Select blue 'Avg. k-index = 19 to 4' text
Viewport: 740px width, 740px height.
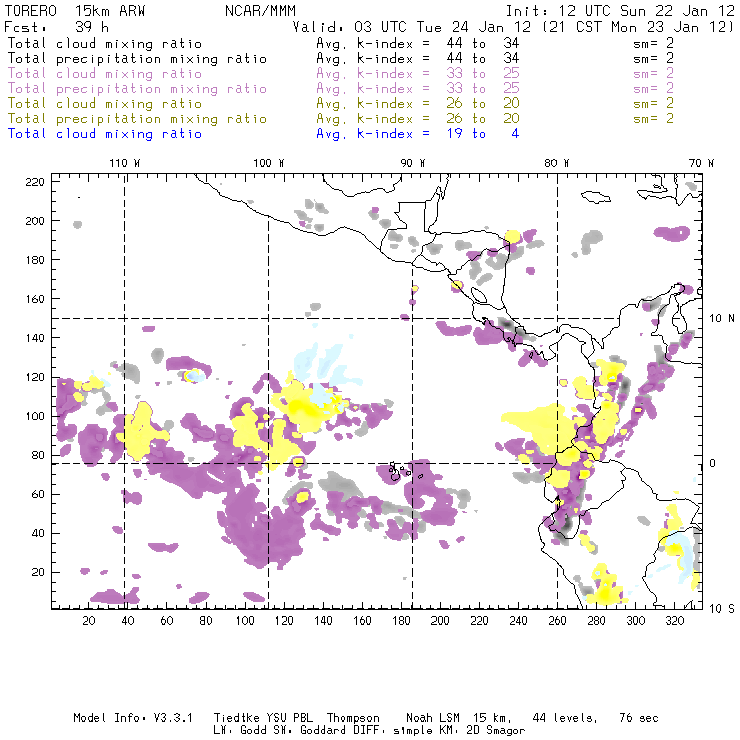coord(418,134)
